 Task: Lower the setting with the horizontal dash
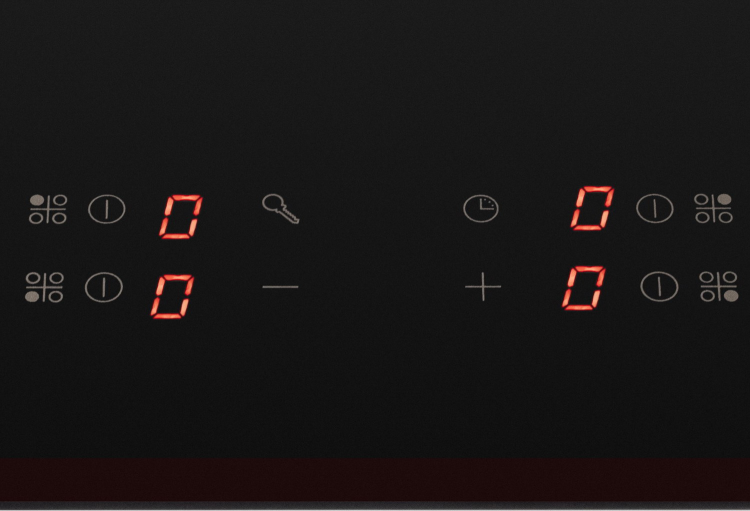click(x=280, y=287)
